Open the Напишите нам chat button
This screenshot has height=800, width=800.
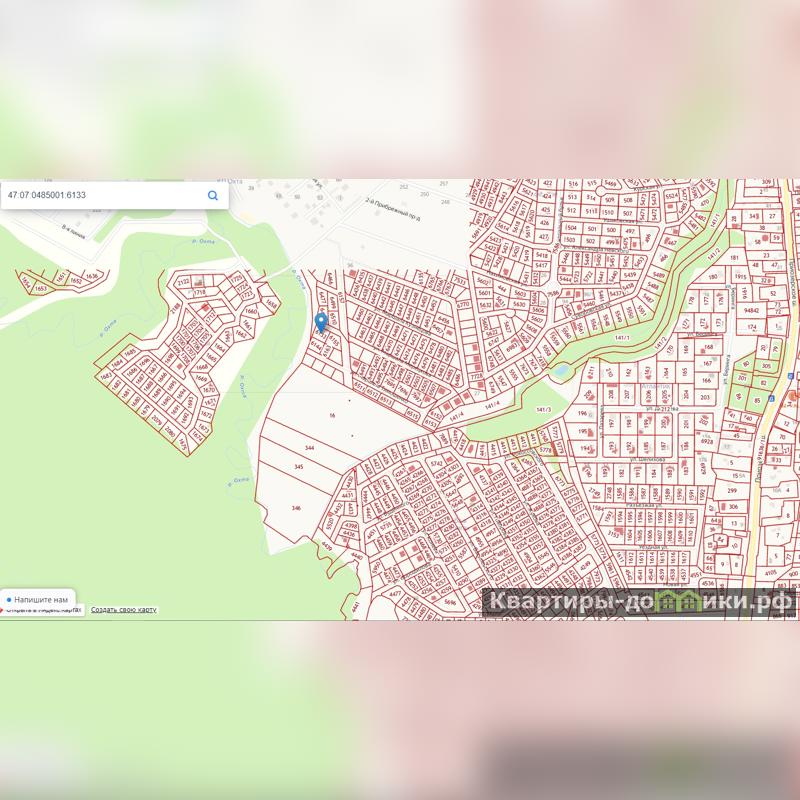point(38,599)
